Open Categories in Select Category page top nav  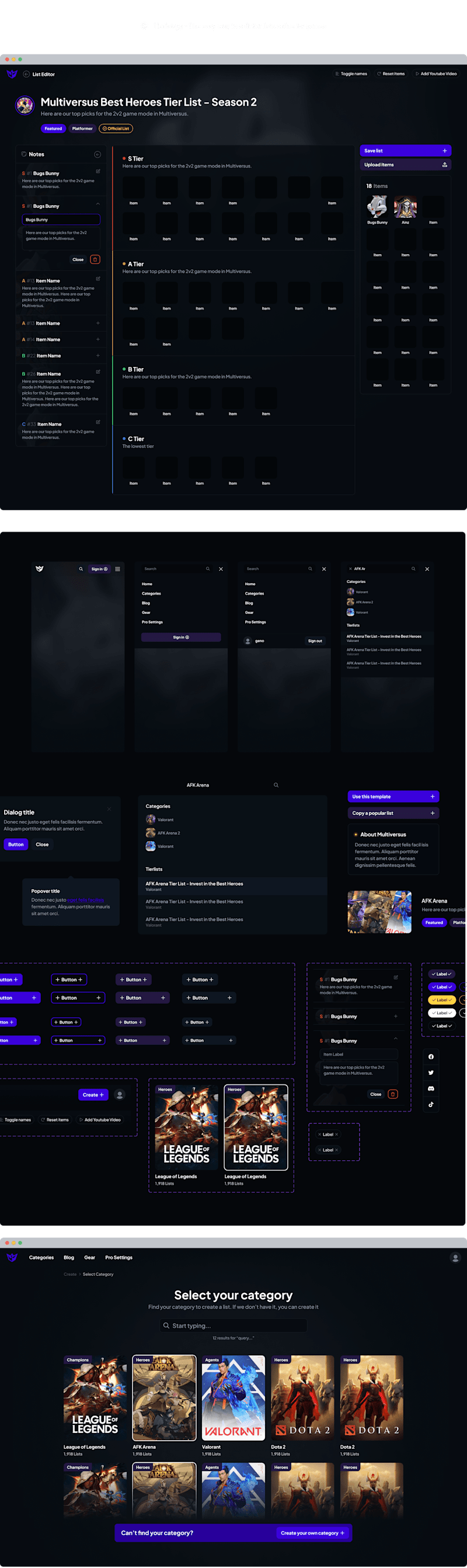(x=41, y=1258)
